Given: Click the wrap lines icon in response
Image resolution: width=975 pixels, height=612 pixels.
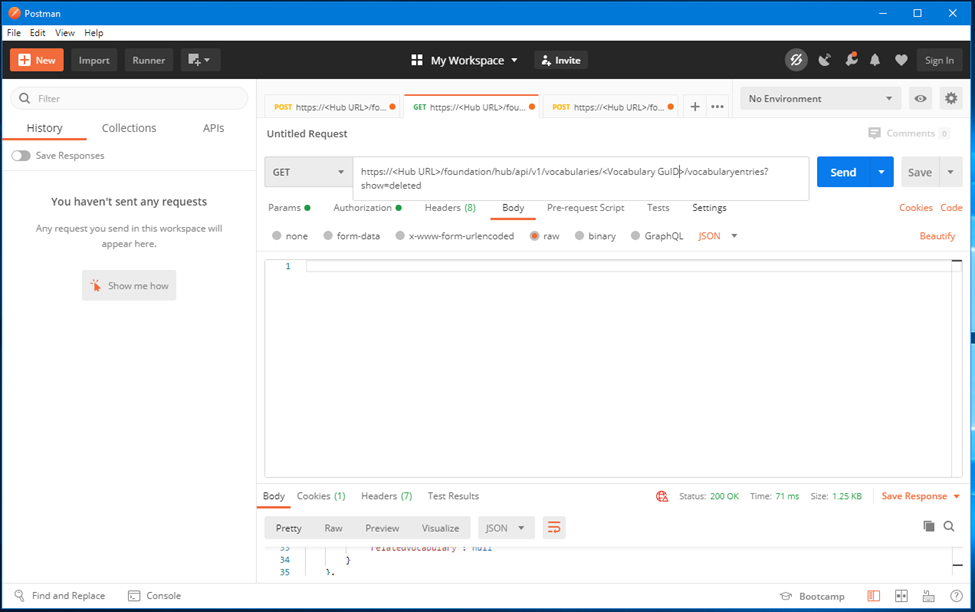Looking at the screenshot, I should (554, 527).
